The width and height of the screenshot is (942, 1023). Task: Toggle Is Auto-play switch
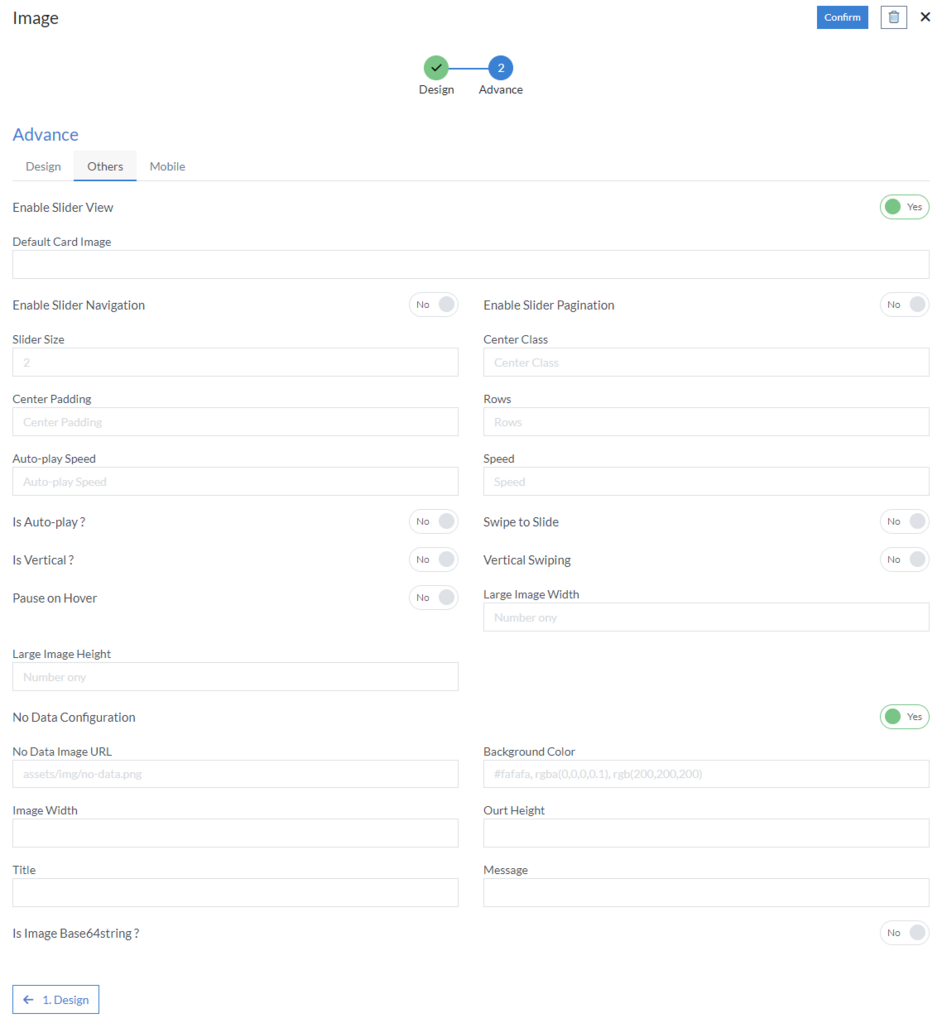point(433,522)
